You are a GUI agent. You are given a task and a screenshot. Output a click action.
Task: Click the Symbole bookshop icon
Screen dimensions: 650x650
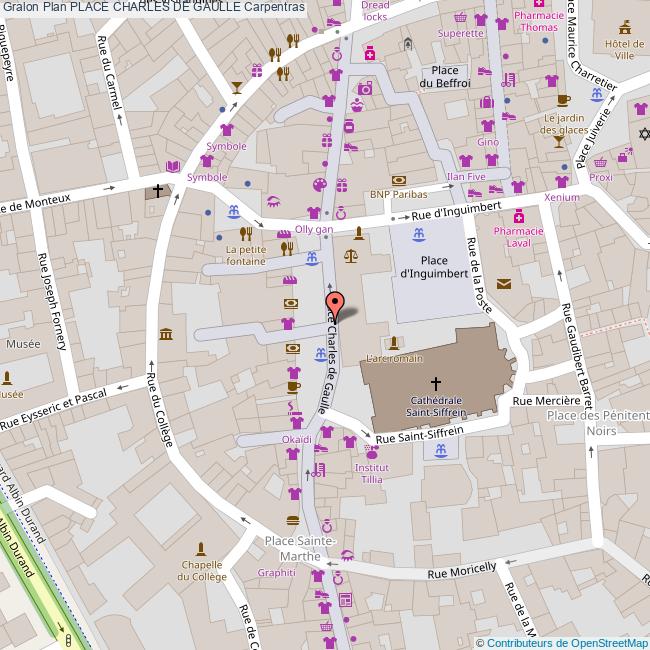[x=174, y=165]
